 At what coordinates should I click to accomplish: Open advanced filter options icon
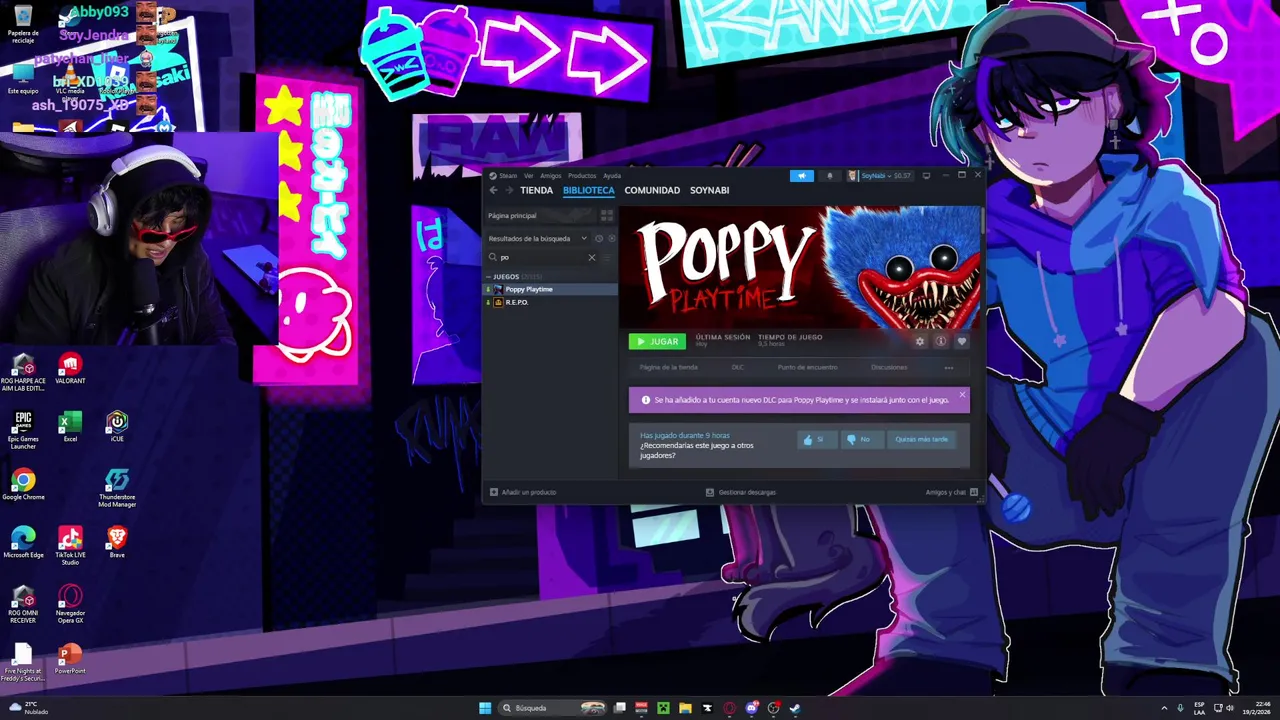coord(606,257)
